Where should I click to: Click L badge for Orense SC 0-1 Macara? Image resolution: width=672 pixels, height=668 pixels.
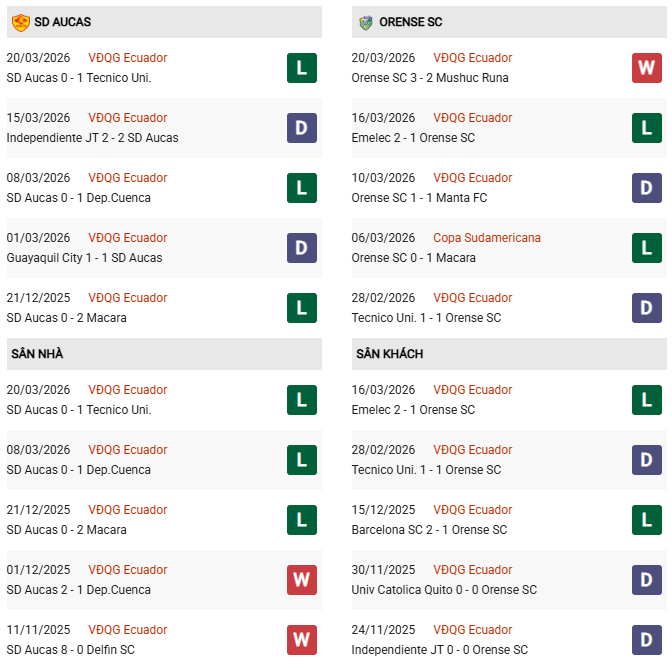646,248
